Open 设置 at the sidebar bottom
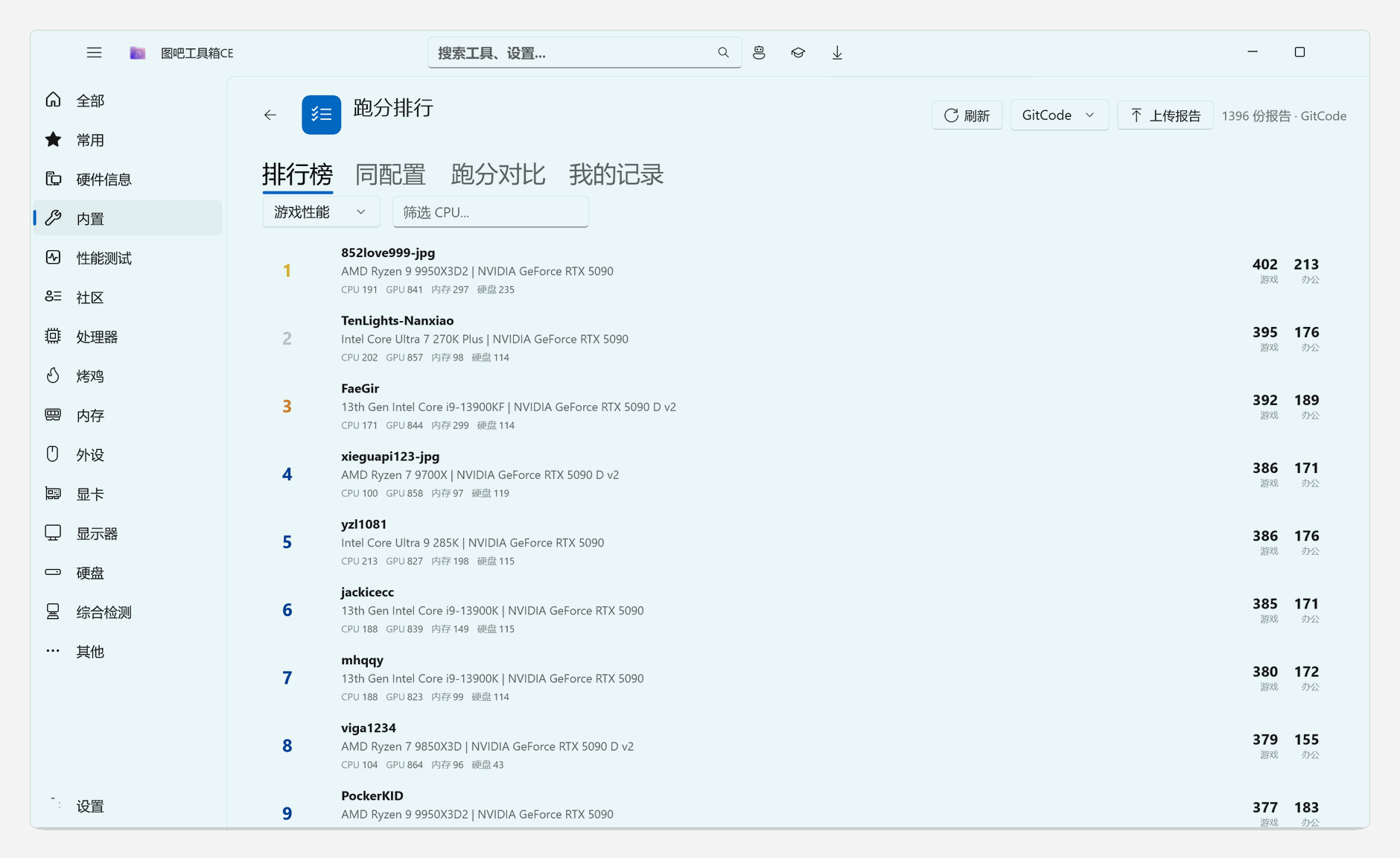This screenshot has height=858, width=1400. [x=127, y=807]
